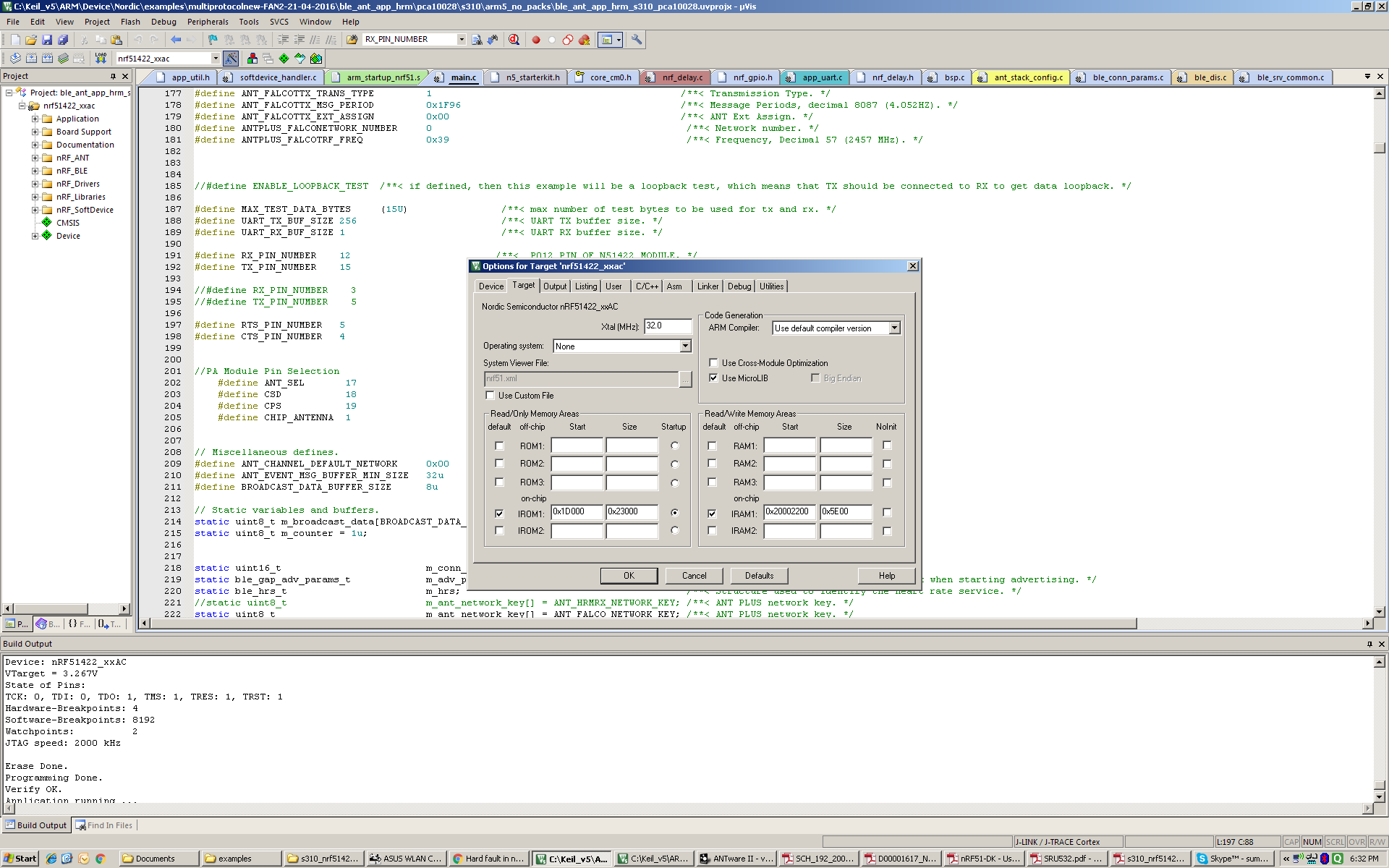Uncheck the Use MicroLIB checkbox
Viewport: 1389px width, 868px height.
point(713,378)
